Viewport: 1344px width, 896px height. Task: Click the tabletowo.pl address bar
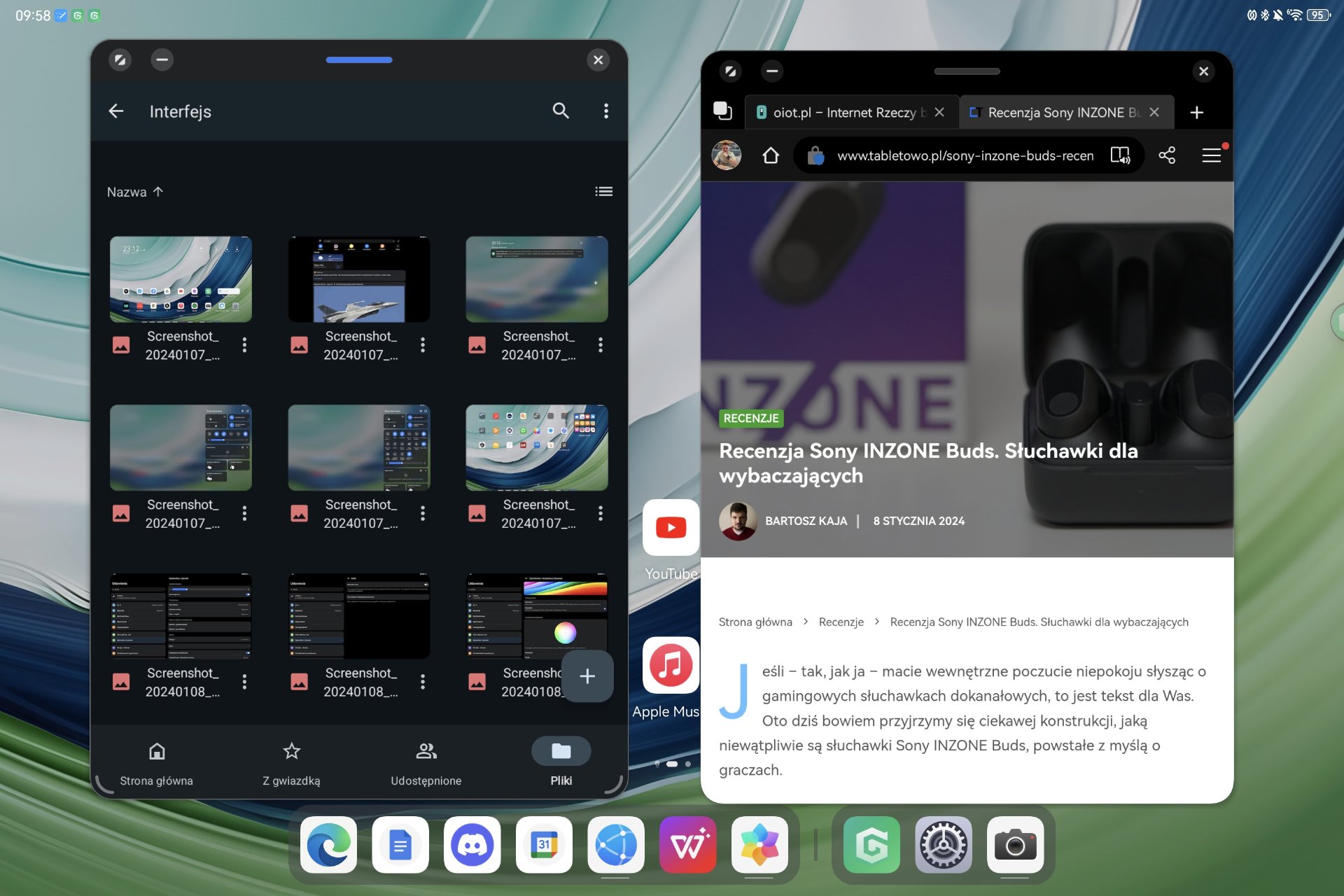(965, 155)
